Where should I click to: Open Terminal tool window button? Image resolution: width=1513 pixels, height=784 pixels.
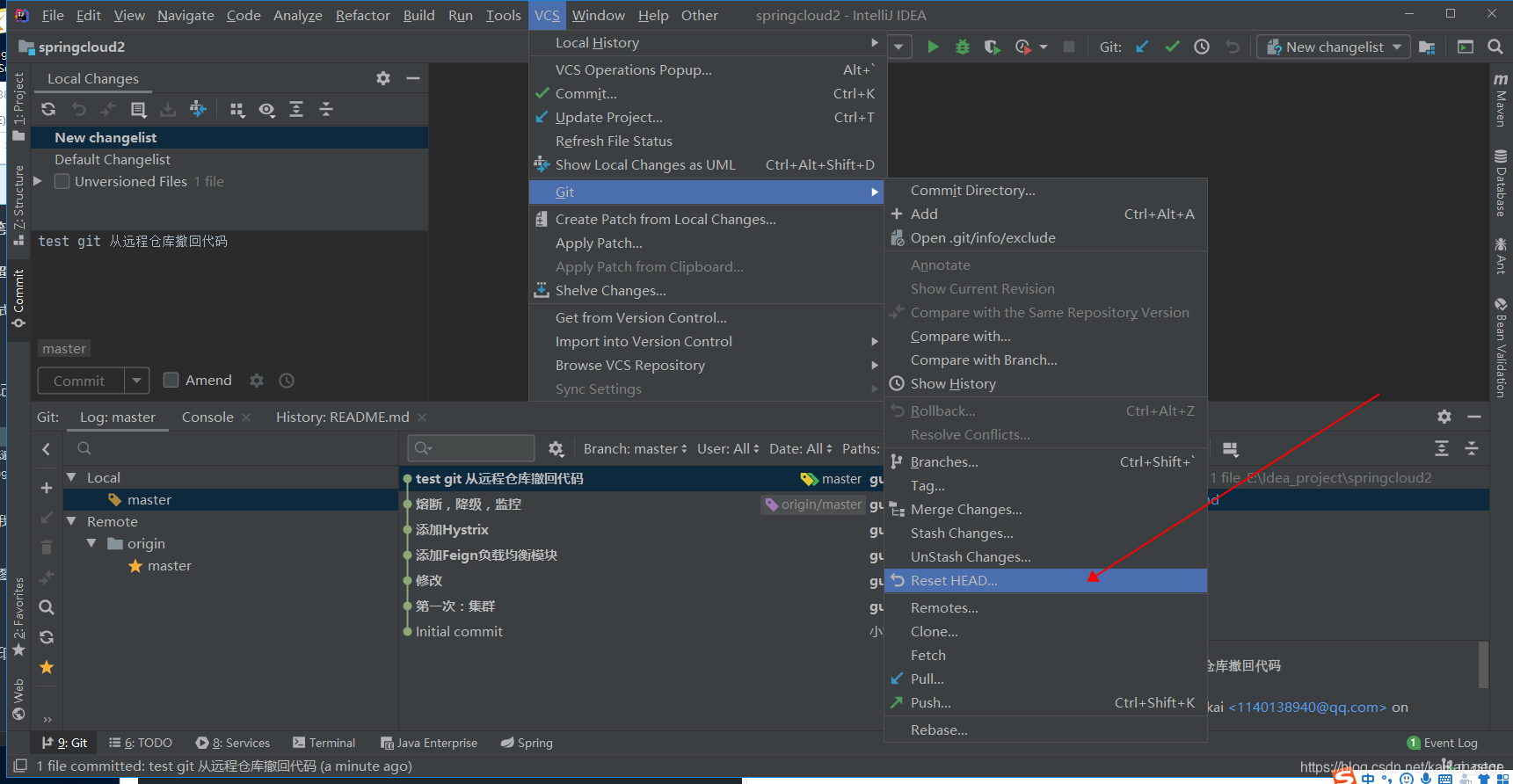click(324, 743)
